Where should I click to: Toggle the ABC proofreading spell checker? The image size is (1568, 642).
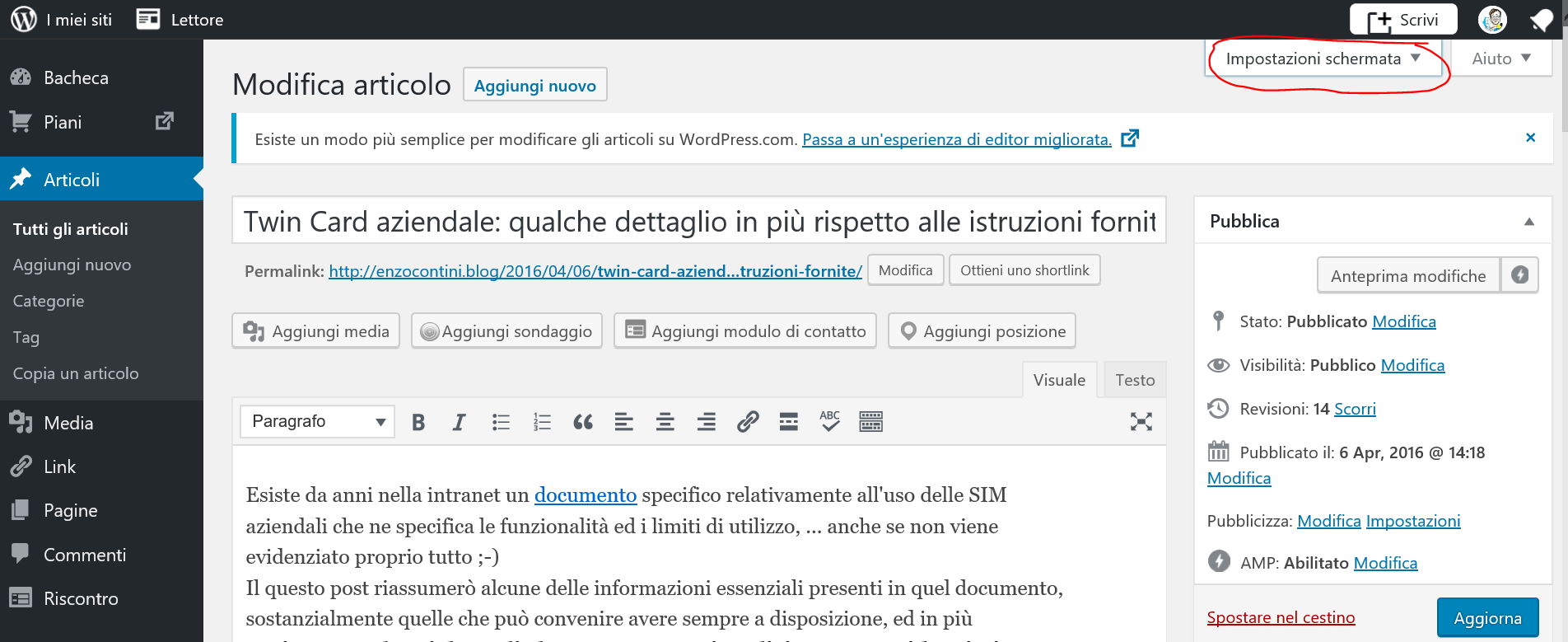tap(830, 421)
